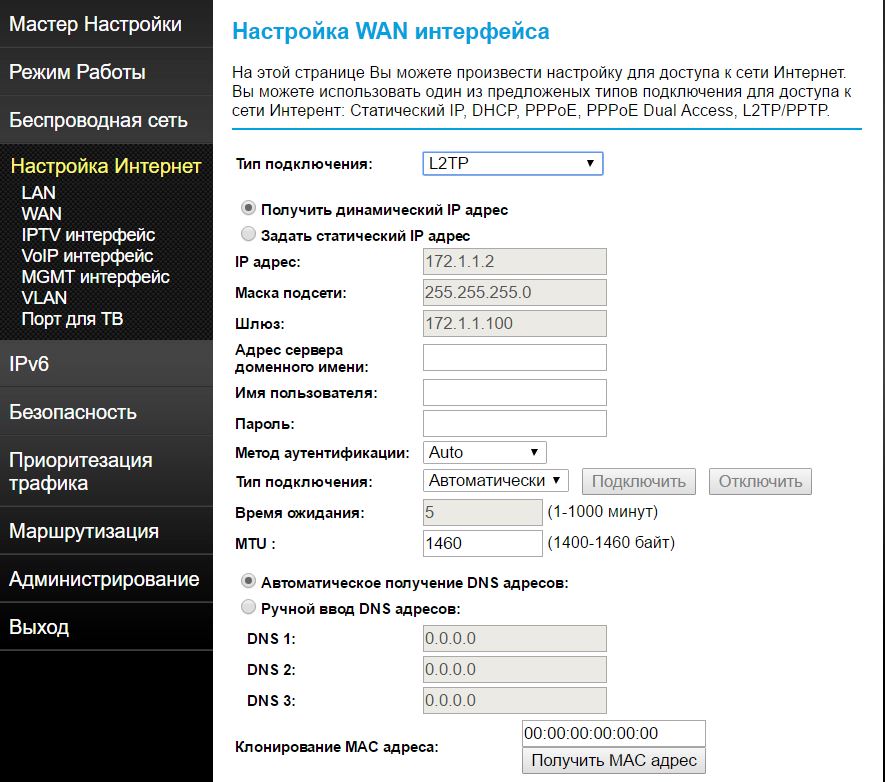885x782 pixels.
Task: Focus the Имя пользователя field
Action: tap(515, 393)
